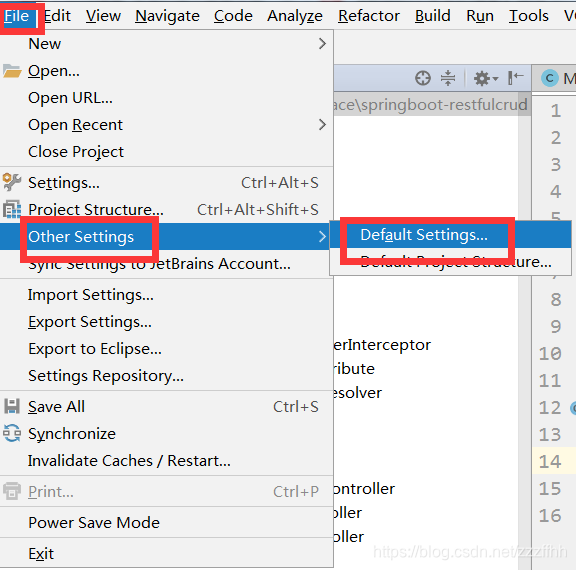Click the scroll-from-source target icon
The width and height of the screenshot is (576, 570).
point(423,78)
